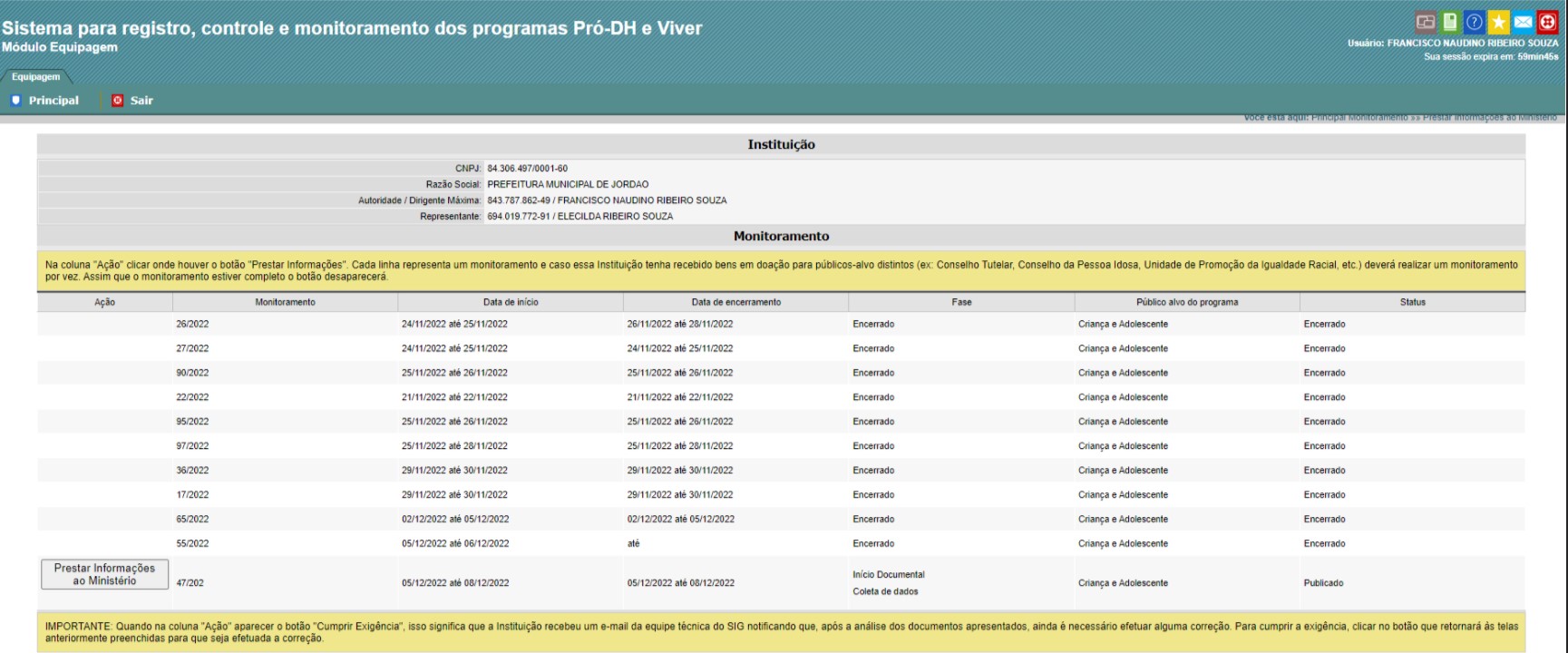
Task: Switch to the Equipagem tab
Action: point(35,77)
